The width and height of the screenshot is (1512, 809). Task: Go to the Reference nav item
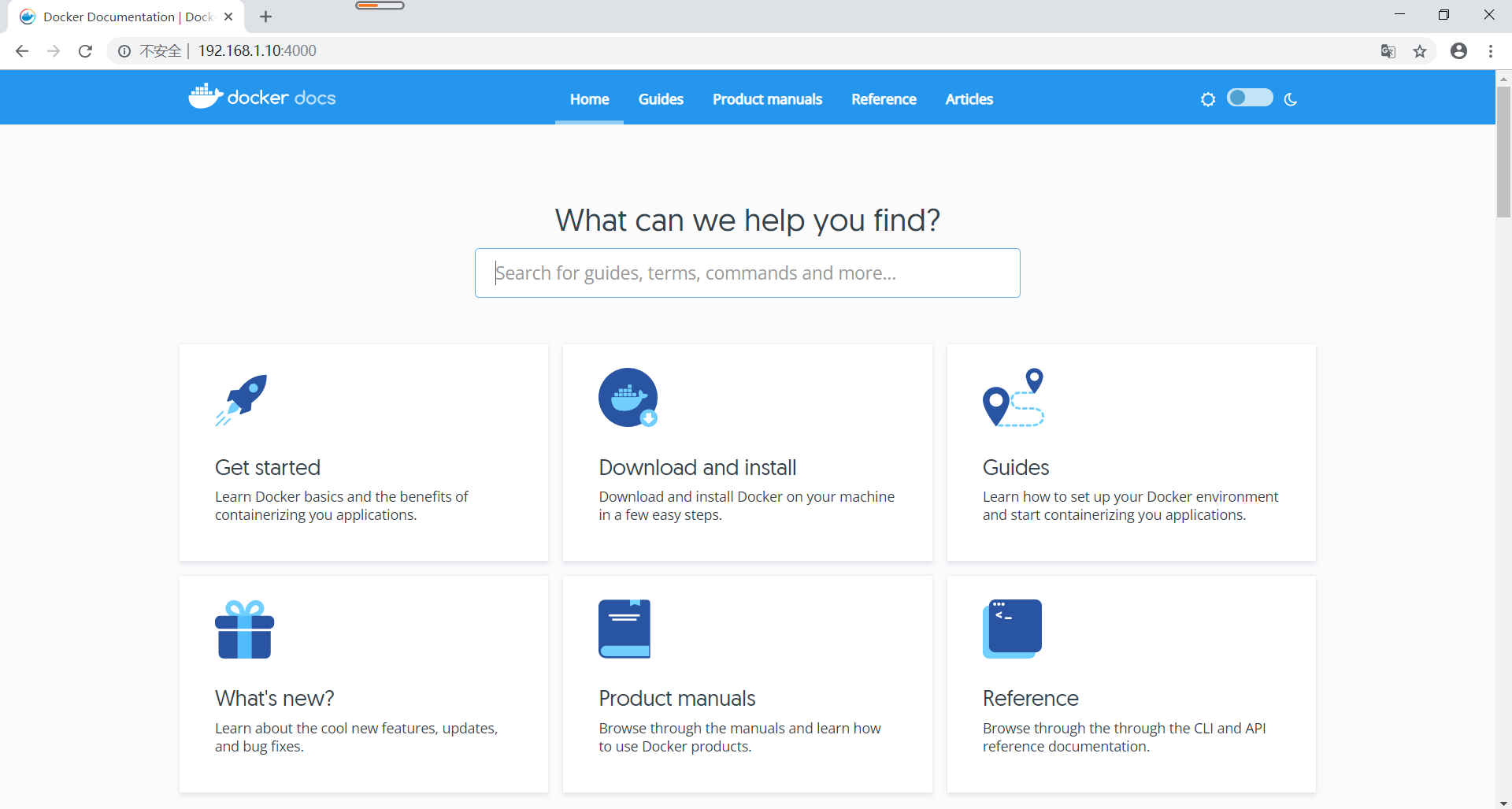pos(884,99)
